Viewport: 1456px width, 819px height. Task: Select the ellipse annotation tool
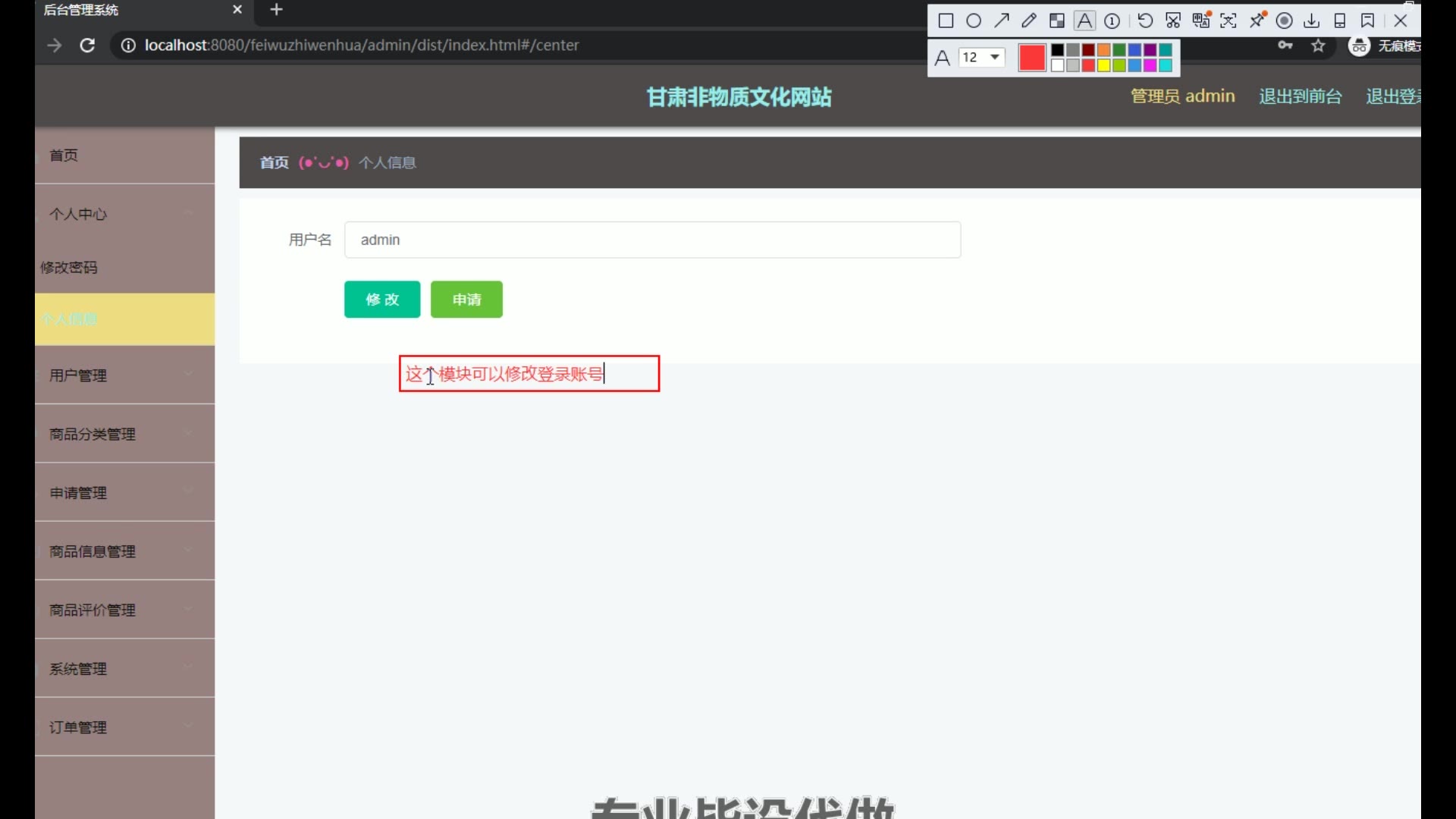tap(974, 20)
